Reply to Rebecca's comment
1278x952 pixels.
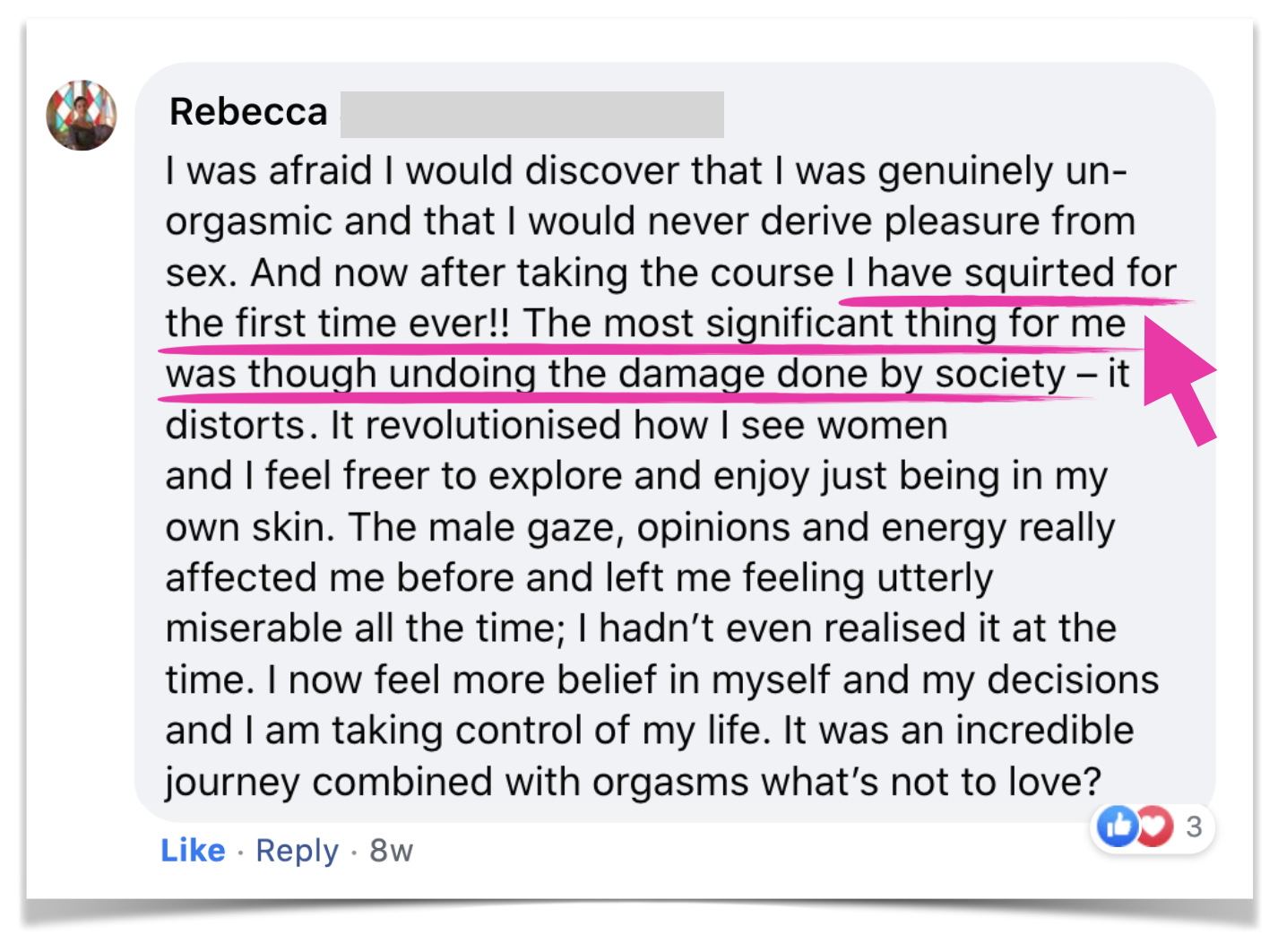pos(297,850)
